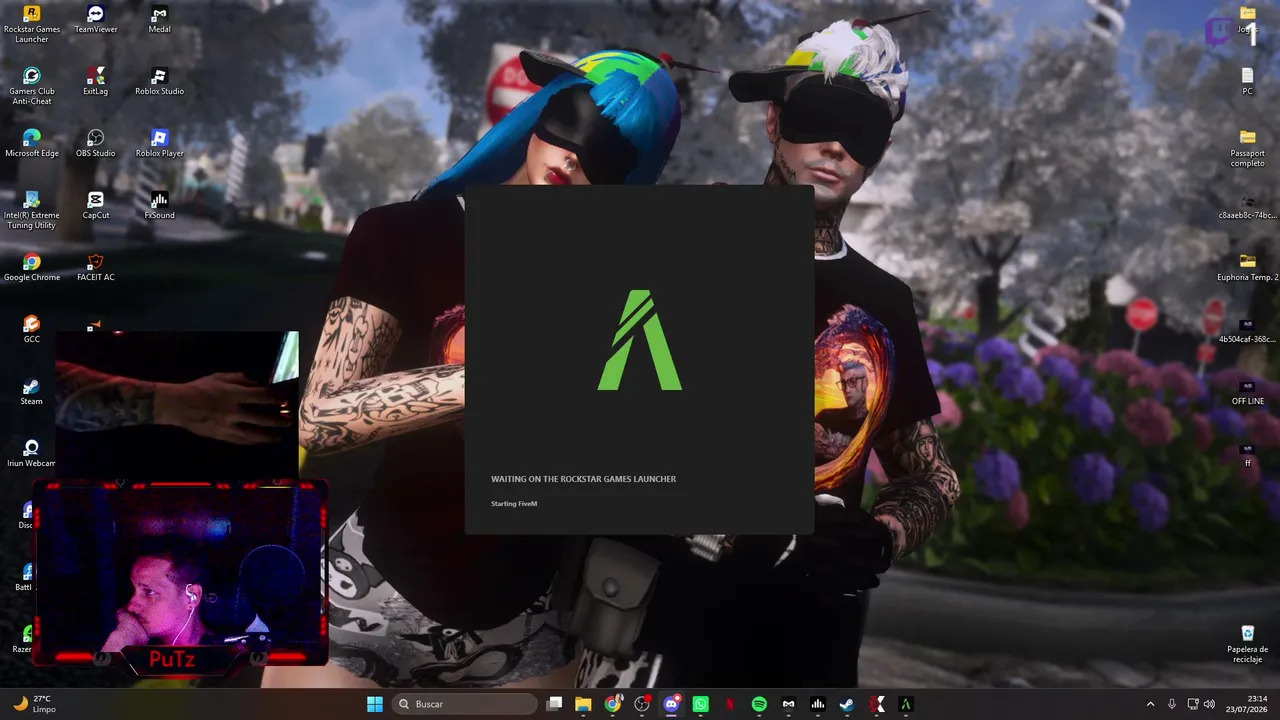Switch to ExitLag on the taskbar
1280x720 pixels.
pos(876,704)
